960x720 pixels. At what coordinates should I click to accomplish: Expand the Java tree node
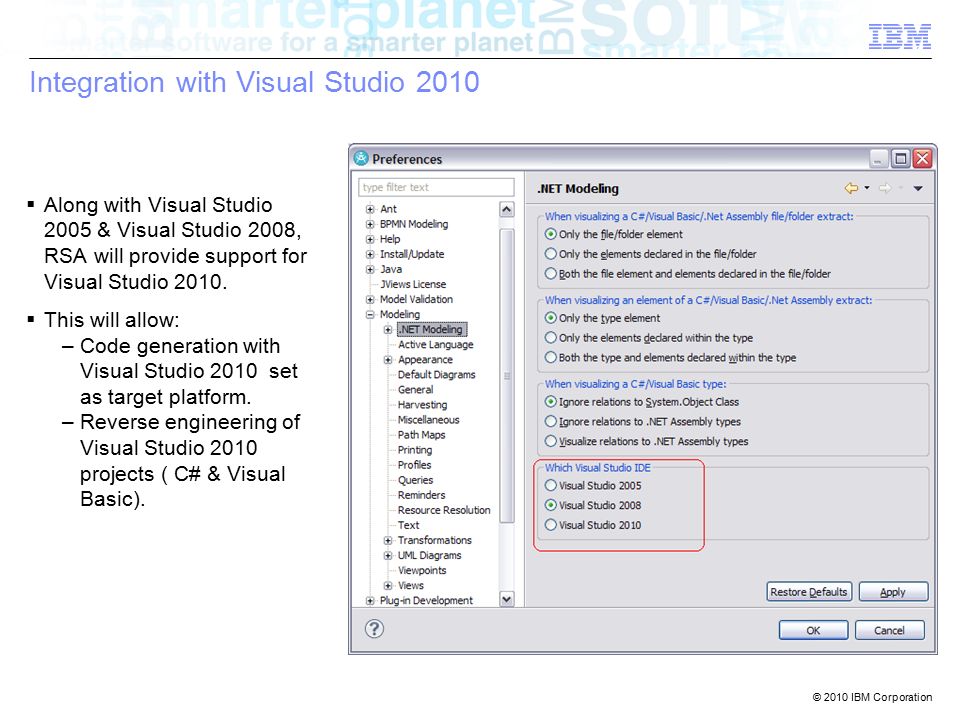tap(370, 269)
